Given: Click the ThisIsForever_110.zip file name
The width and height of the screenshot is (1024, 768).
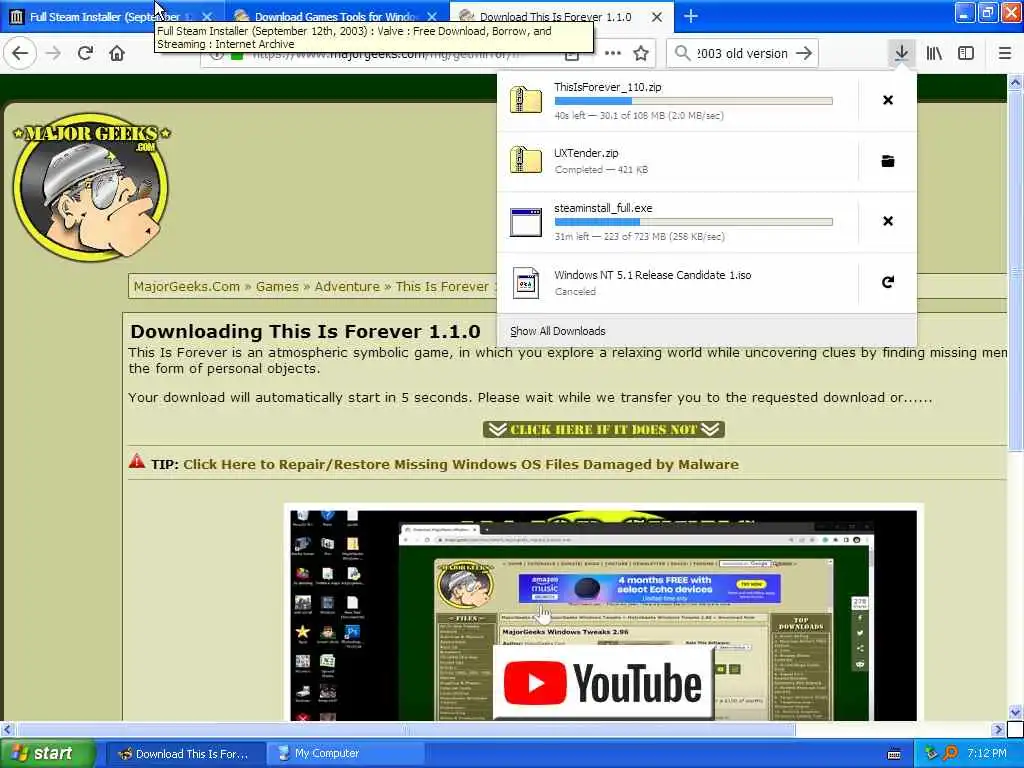Looking at the screenshot, I should click(x=607, y=87).
